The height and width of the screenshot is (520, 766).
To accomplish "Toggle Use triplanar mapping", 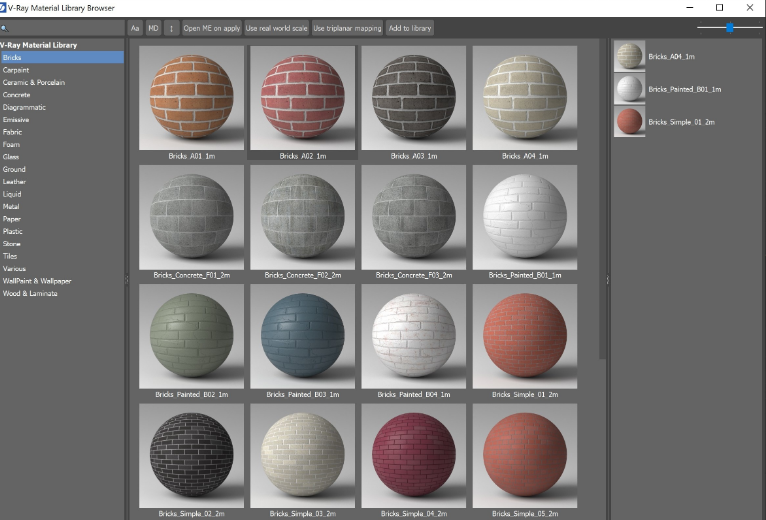I will pos(347,28).
